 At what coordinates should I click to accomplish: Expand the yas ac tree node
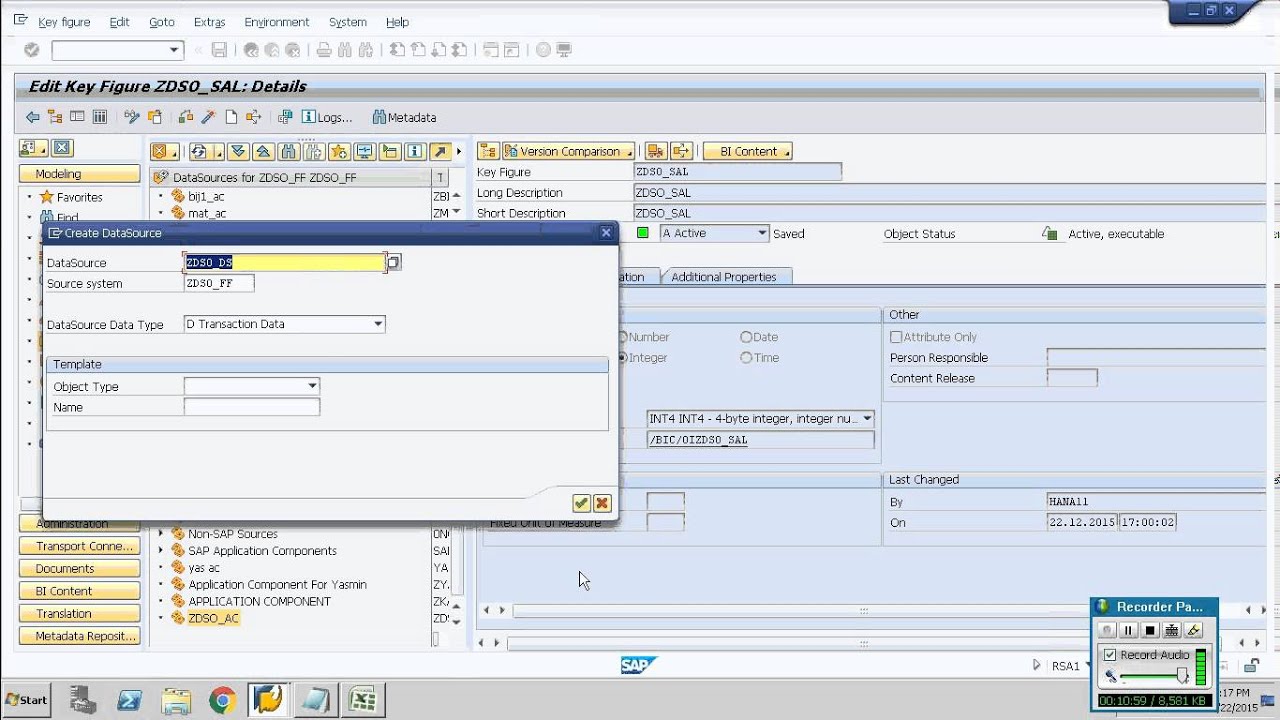pos(160,568)
